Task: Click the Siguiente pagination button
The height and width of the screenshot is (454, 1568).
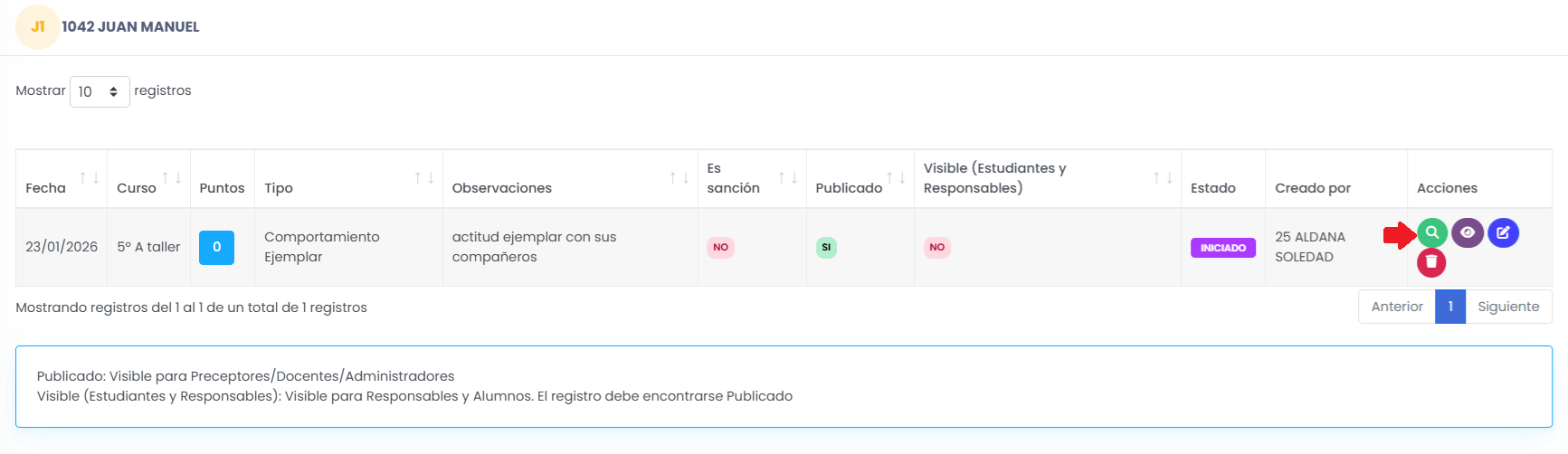Action: [1508, 307]
